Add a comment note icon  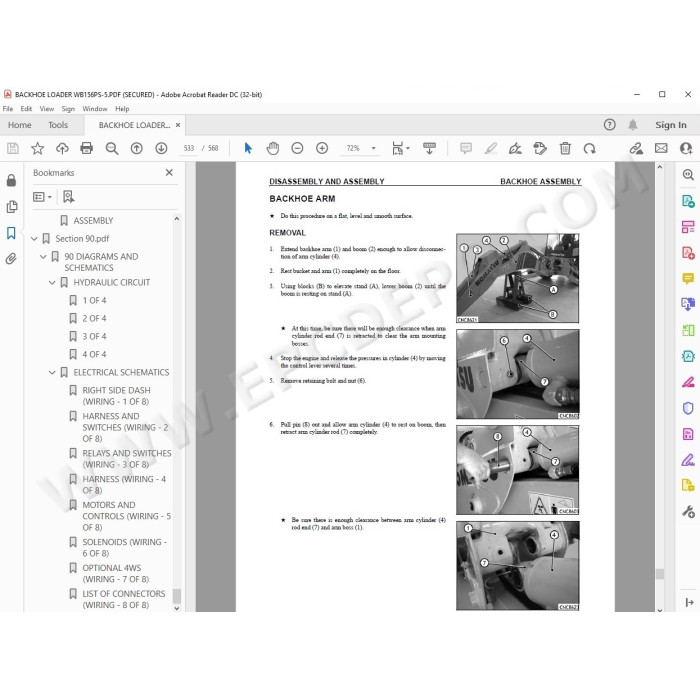coord(466,148)
